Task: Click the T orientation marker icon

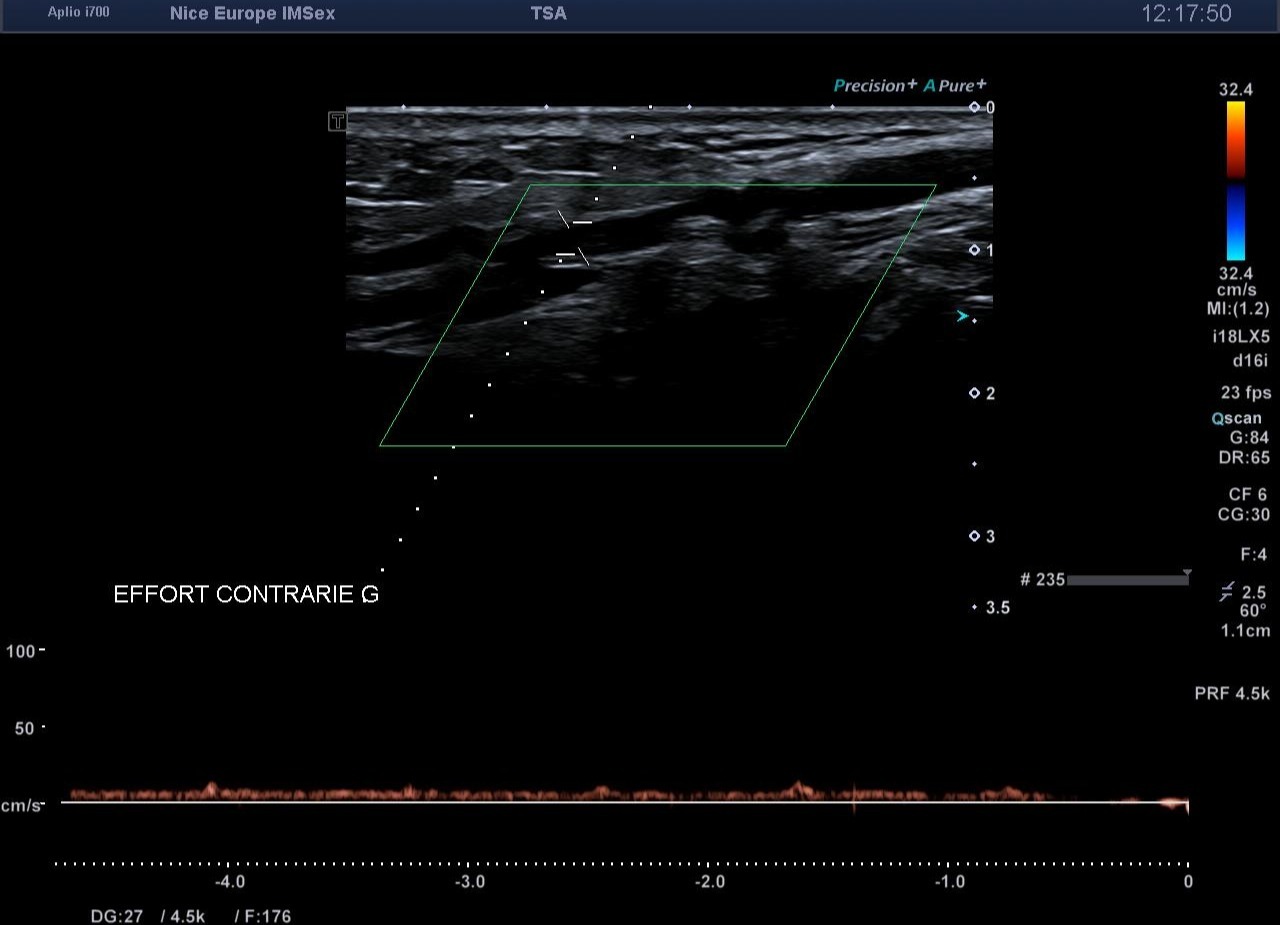Action: pyautogui.click(x=337, y=122)
